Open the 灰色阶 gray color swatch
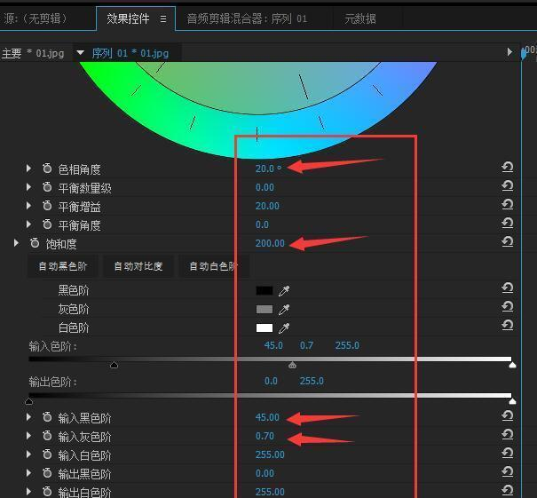The width and height of the screenshot is (537, 499). coord(264,309)
